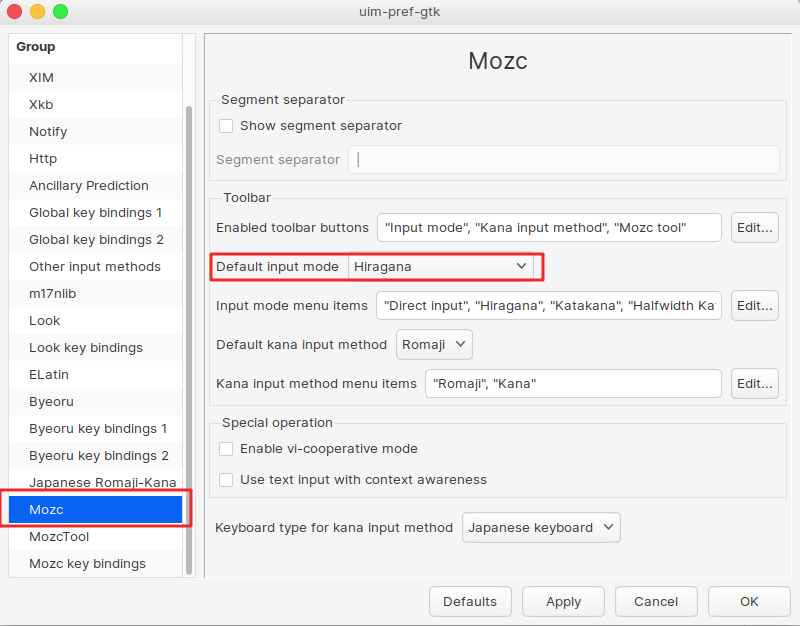The width and height of the screenshot is (800, 626).
Task: Cancel the preferences dialog
Action: tap(656, 602)
